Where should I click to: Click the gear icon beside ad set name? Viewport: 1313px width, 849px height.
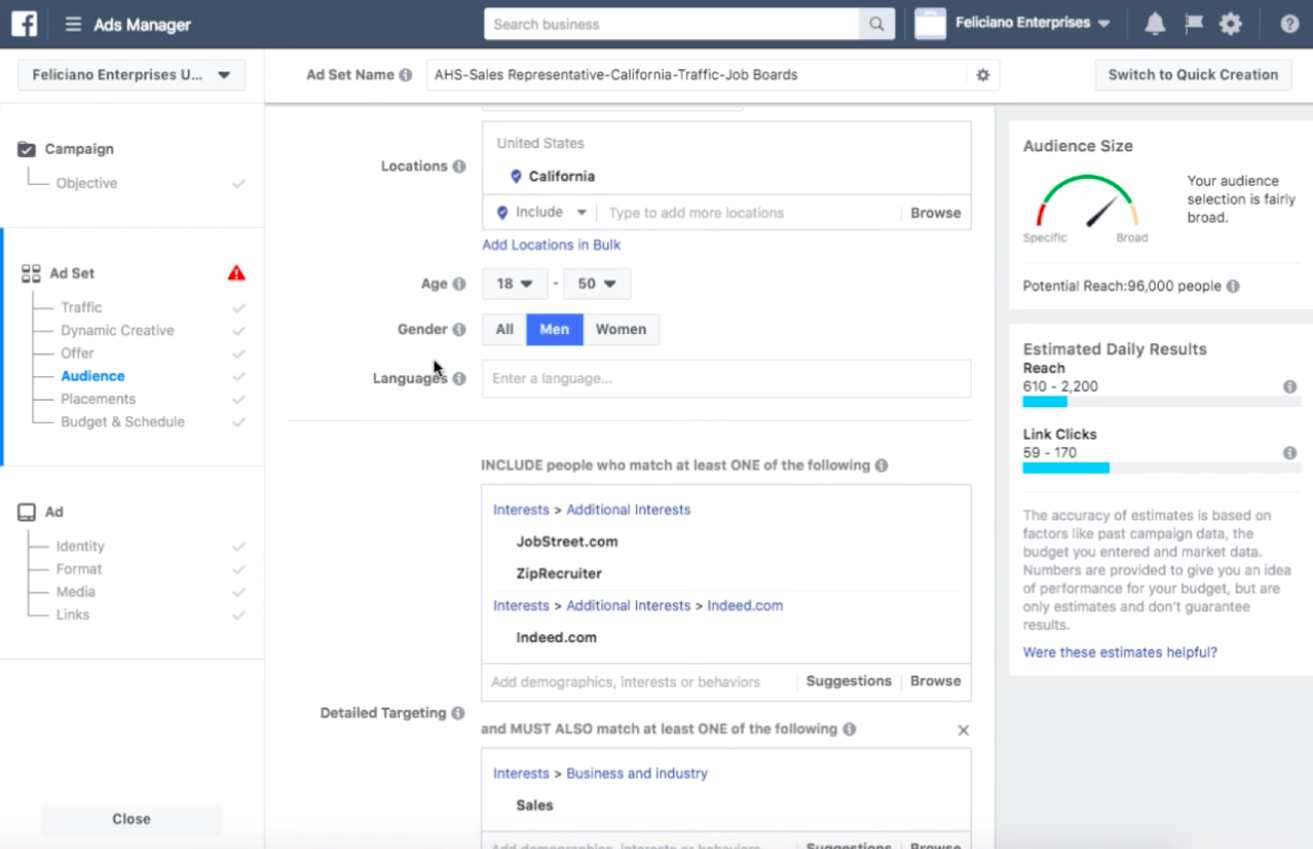point(982,75)
